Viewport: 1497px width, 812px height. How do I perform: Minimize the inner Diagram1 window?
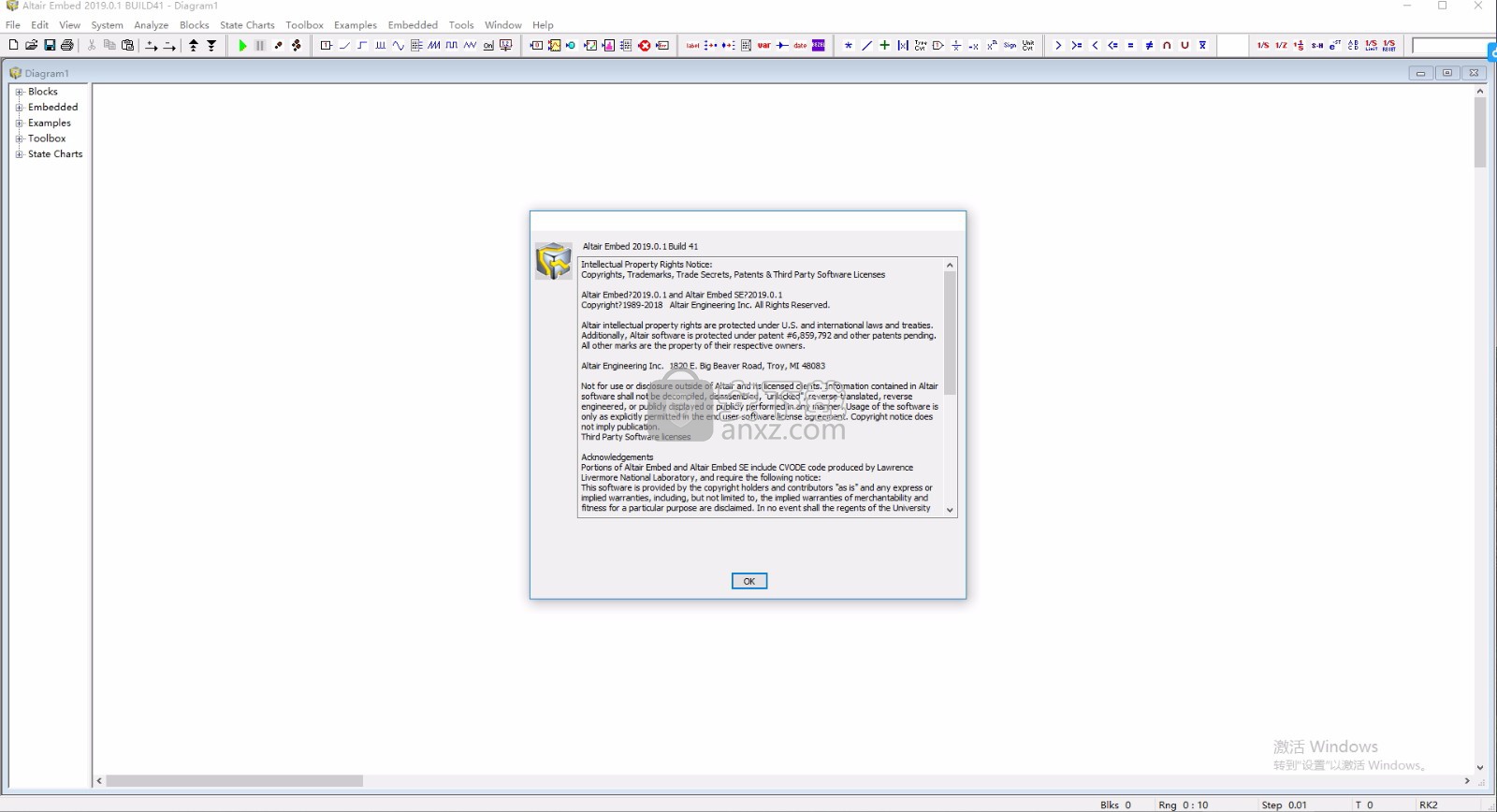coord(1420,73)
